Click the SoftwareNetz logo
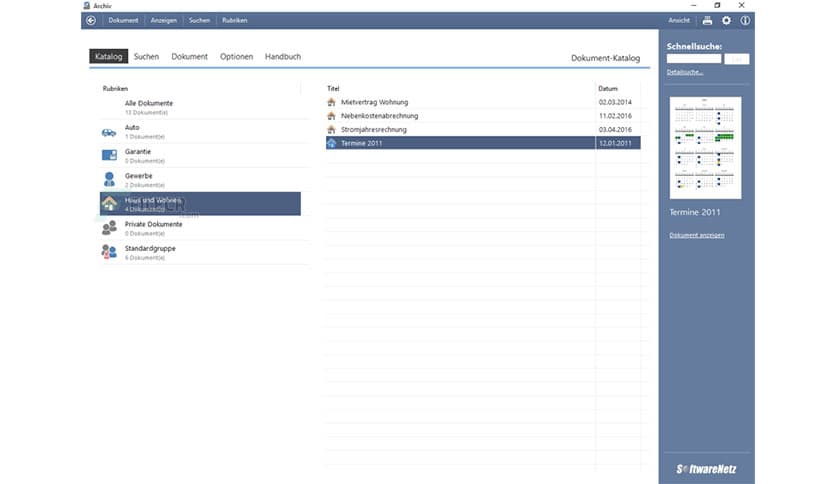 pos(706,469)
